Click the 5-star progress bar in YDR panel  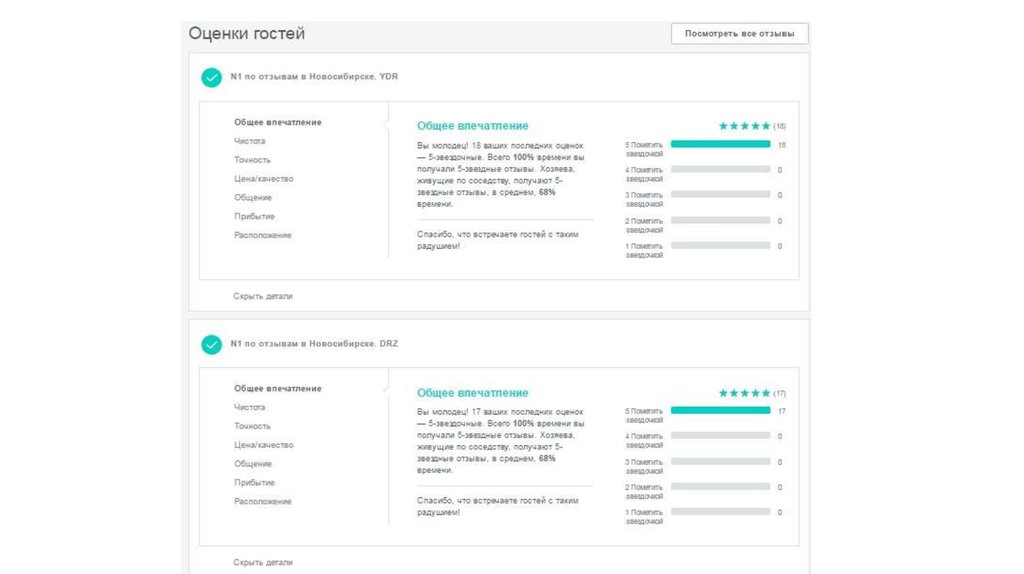click(x=720, y=144)
